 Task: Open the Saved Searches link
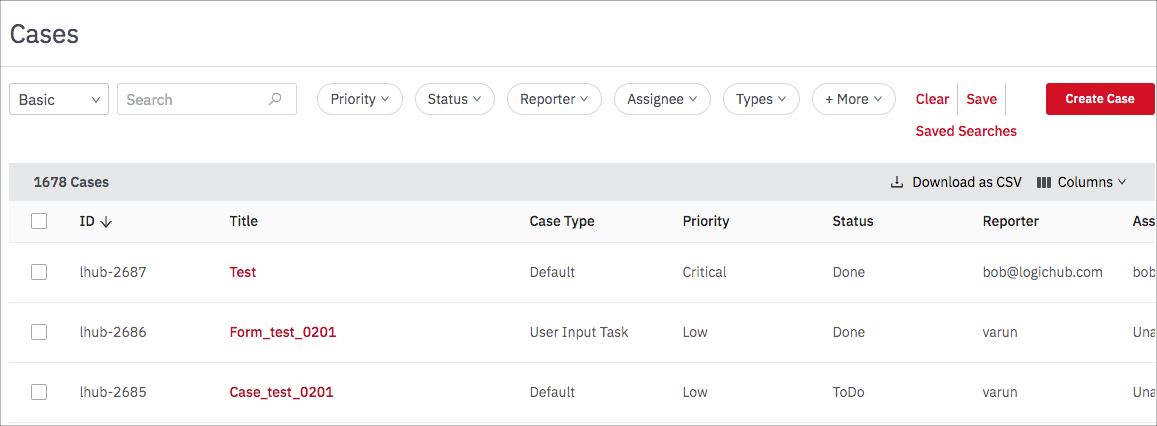(966, 131)
